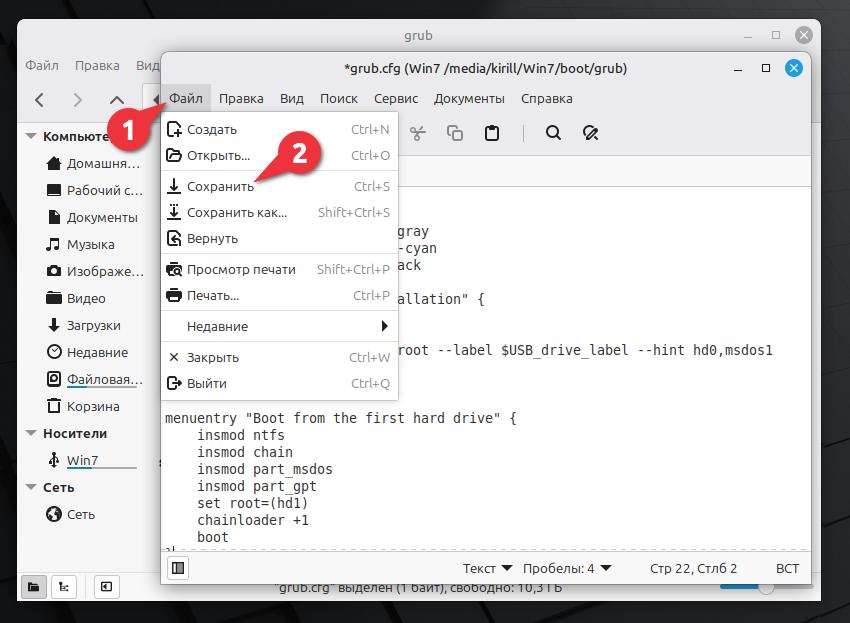The height and width of the screenshot is (623, 850).
Task: Choose Выйти in the Файл menu
Action: 279,383
